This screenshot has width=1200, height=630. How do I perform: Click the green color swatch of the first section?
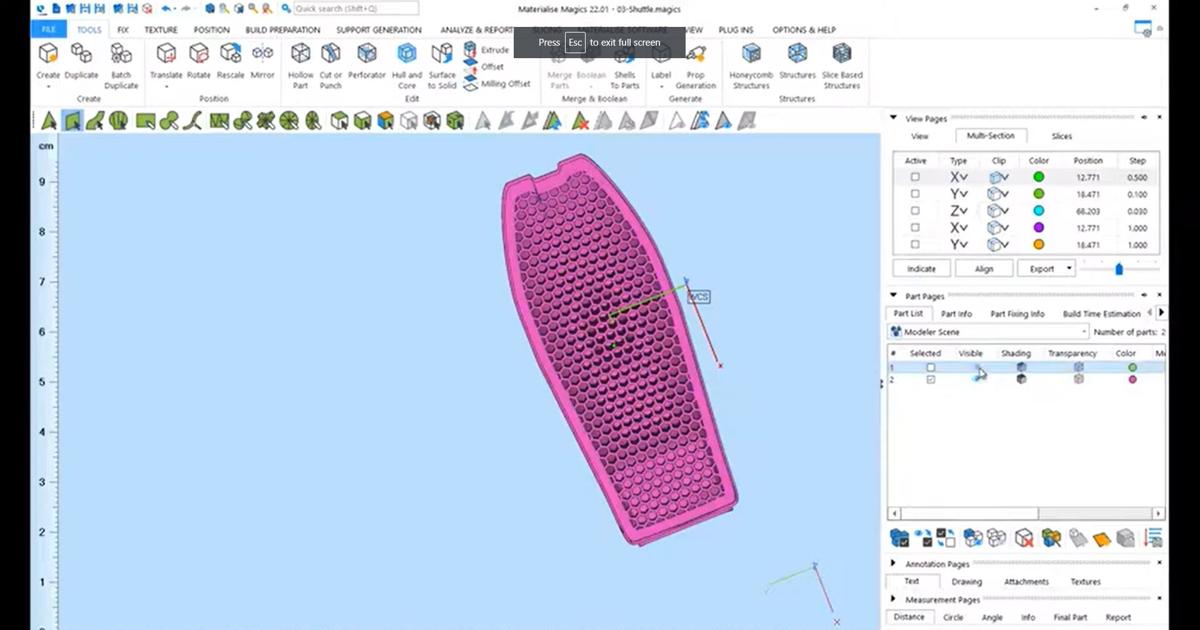[x=1038, y=176]
